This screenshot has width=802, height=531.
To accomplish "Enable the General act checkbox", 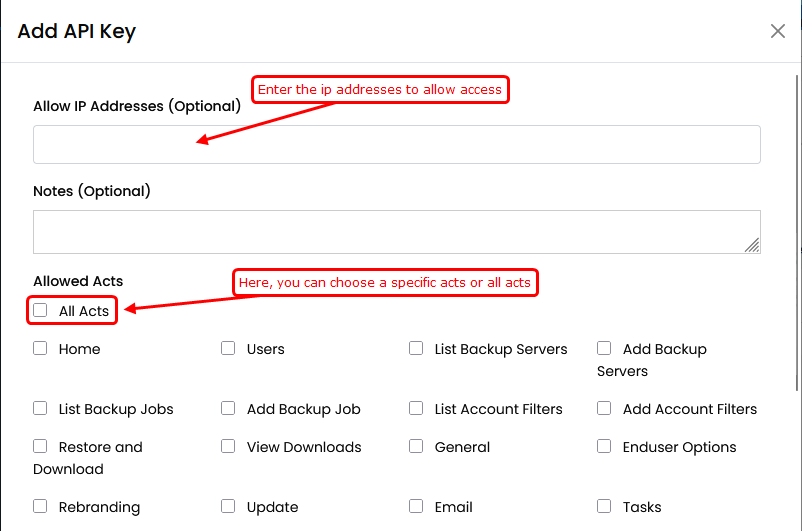I will click(416, 446).
